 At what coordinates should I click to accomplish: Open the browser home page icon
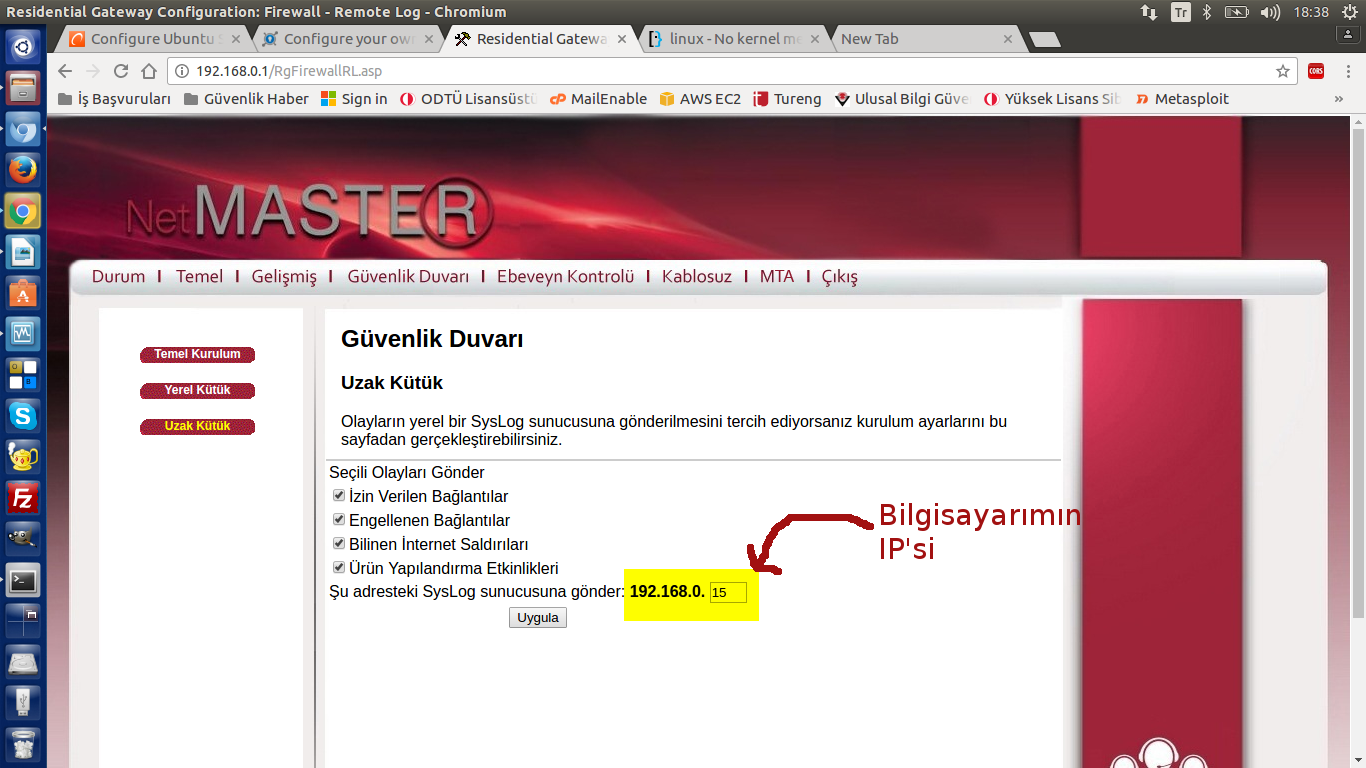[149, 71]
